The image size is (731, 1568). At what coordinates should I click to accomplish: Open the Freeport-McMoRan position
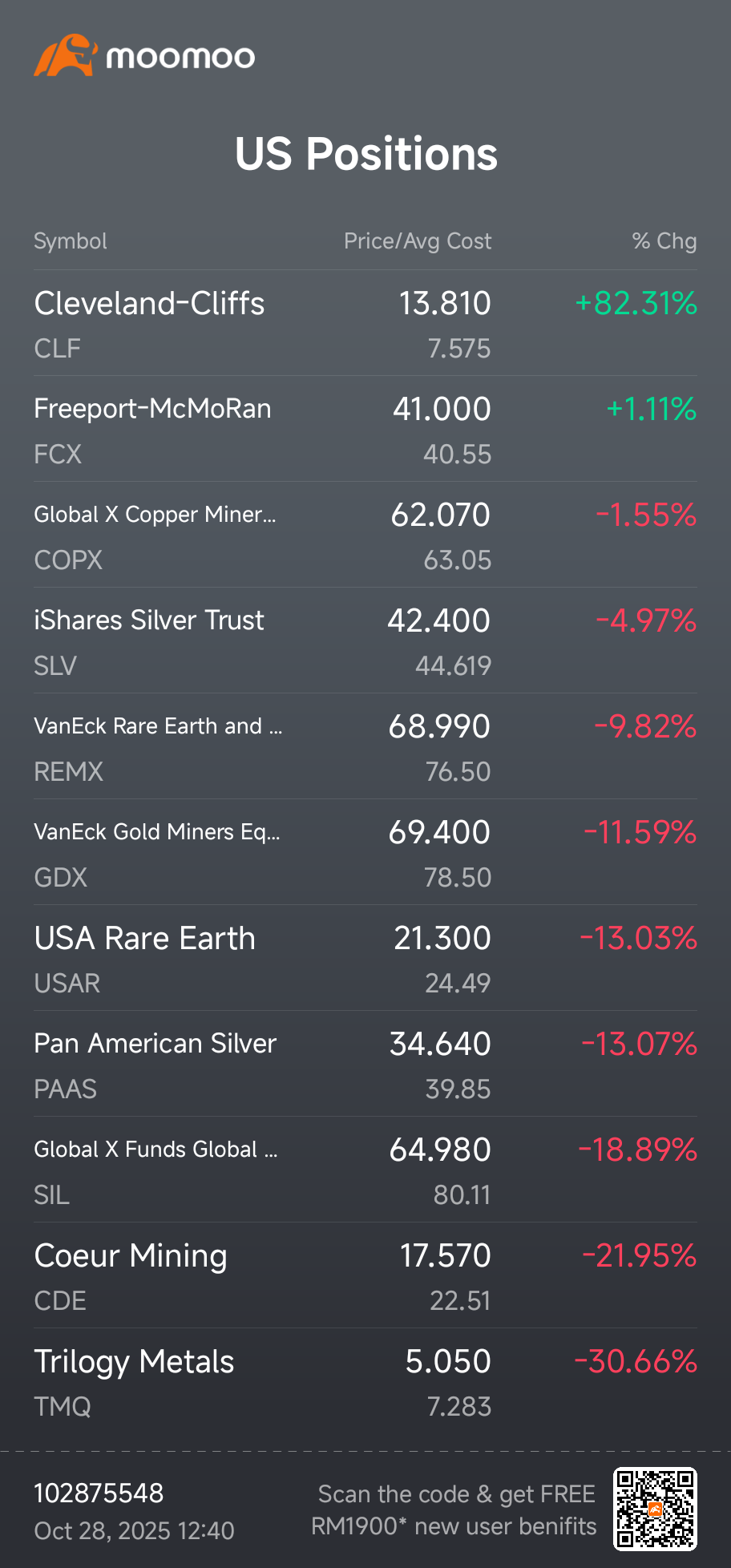tap(152, 409)
